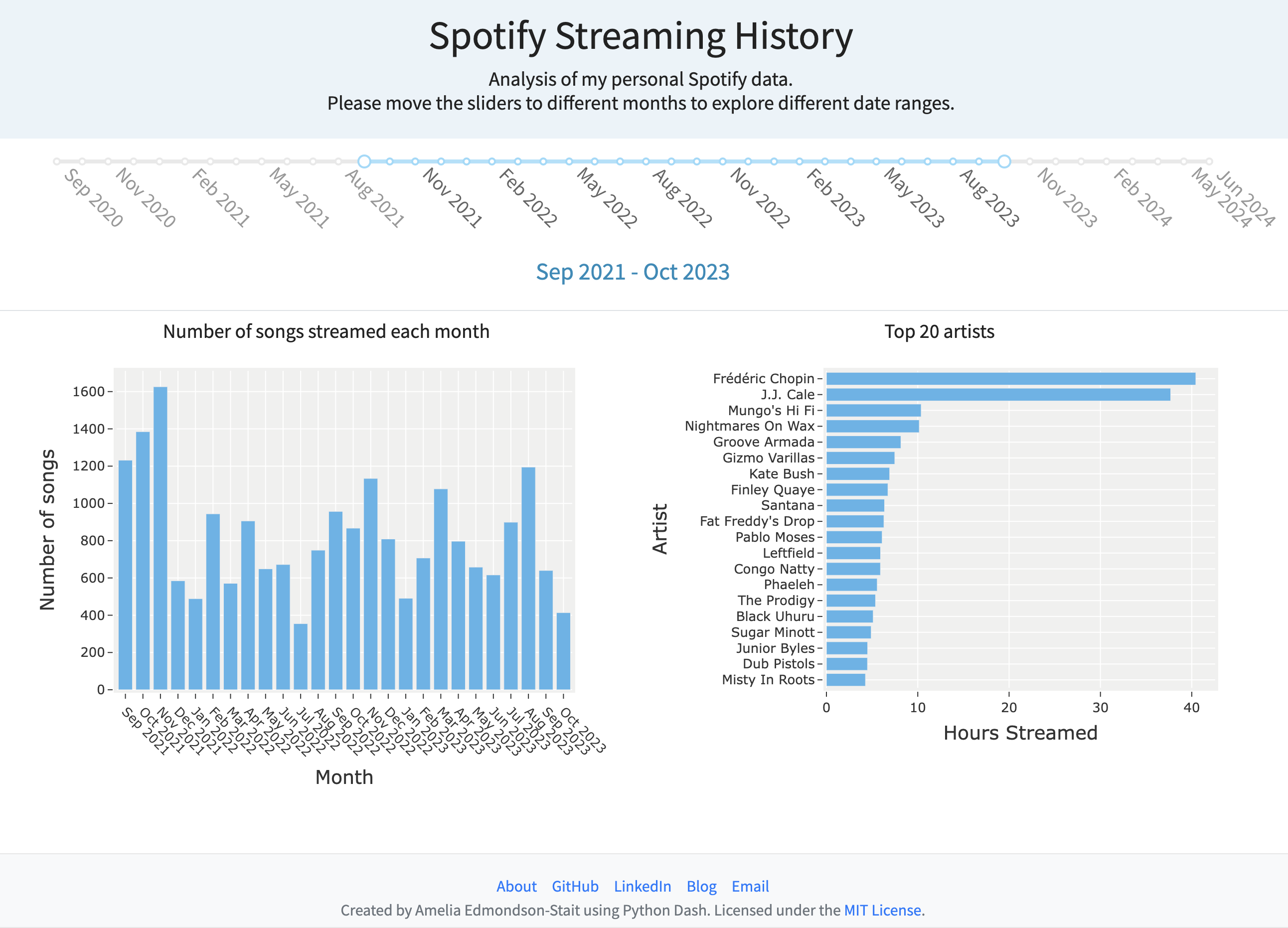Click the Leftfield artist label
The height and width of the screenshot is (928, 1288).
(788, 553)
